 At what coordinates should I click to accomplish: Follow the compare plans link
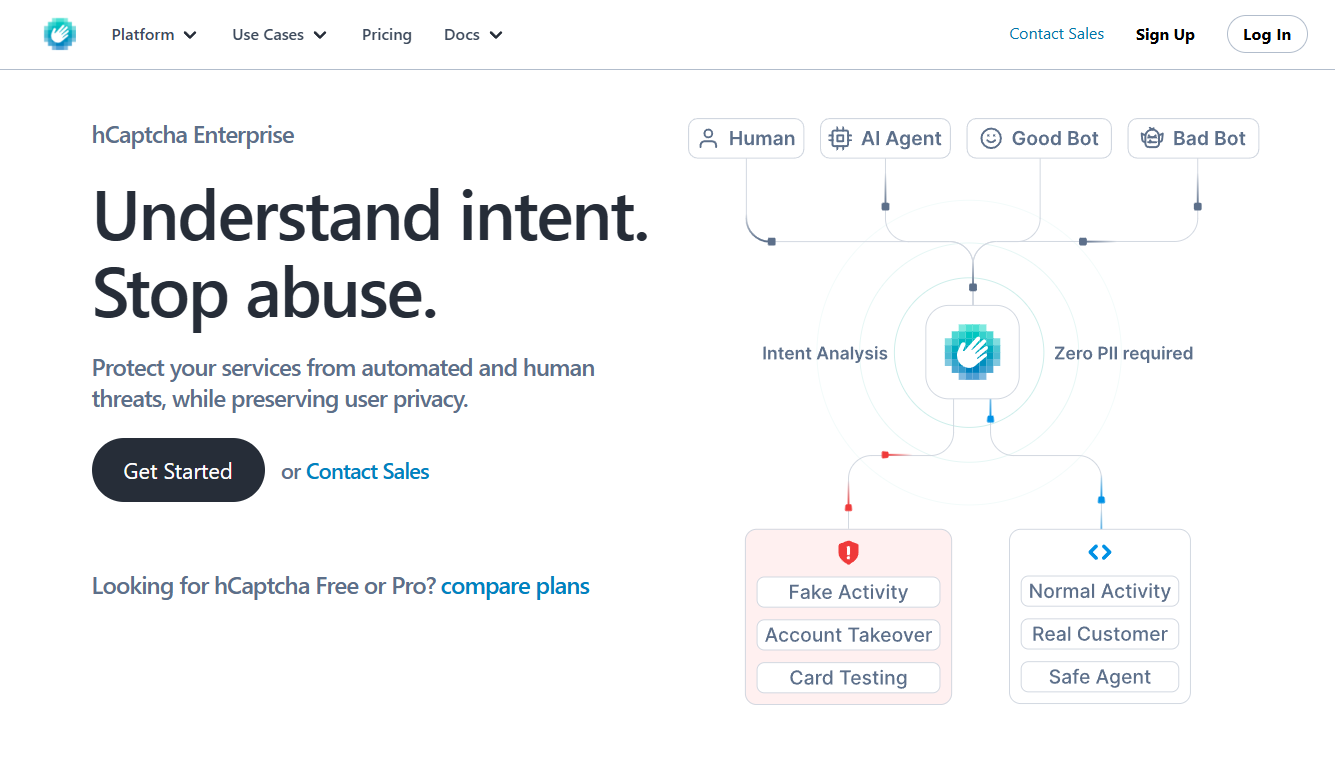coord(515,586)
